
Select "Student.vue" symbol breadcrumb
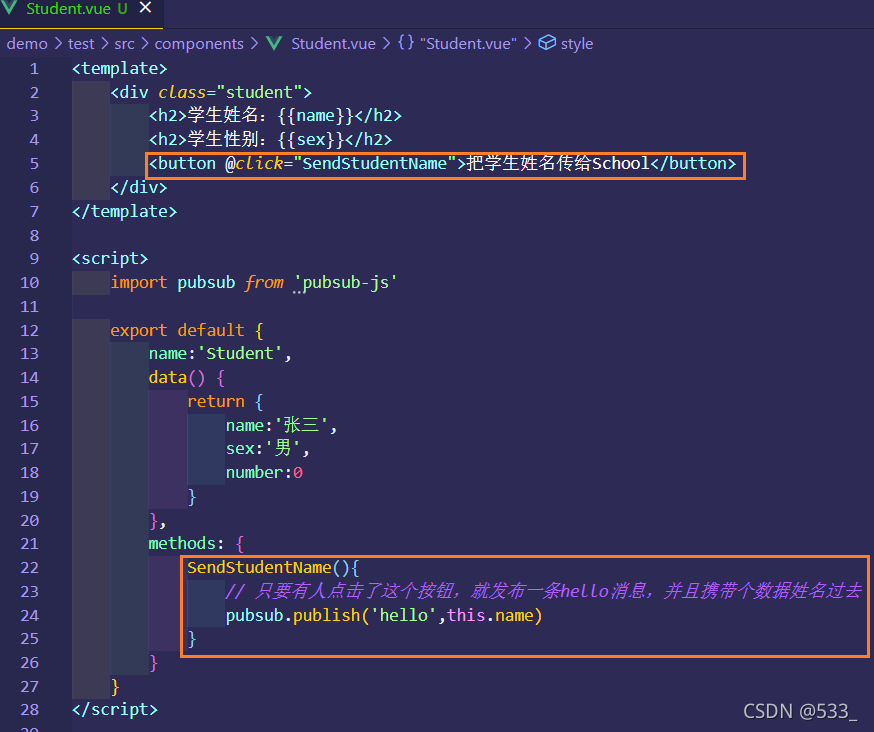tap(468, 43)
